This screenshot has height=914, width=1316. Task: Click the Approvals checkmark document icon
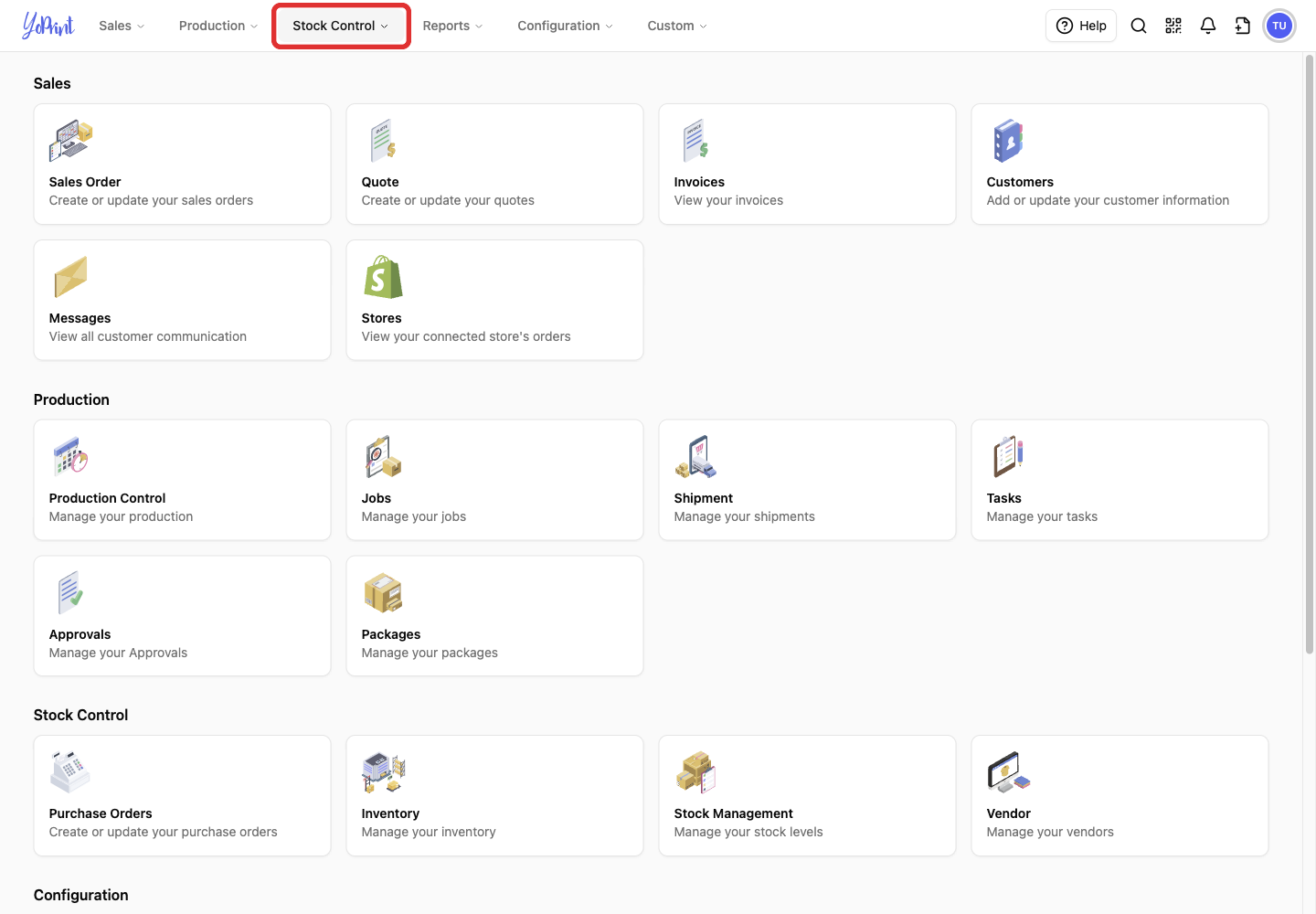70,593
